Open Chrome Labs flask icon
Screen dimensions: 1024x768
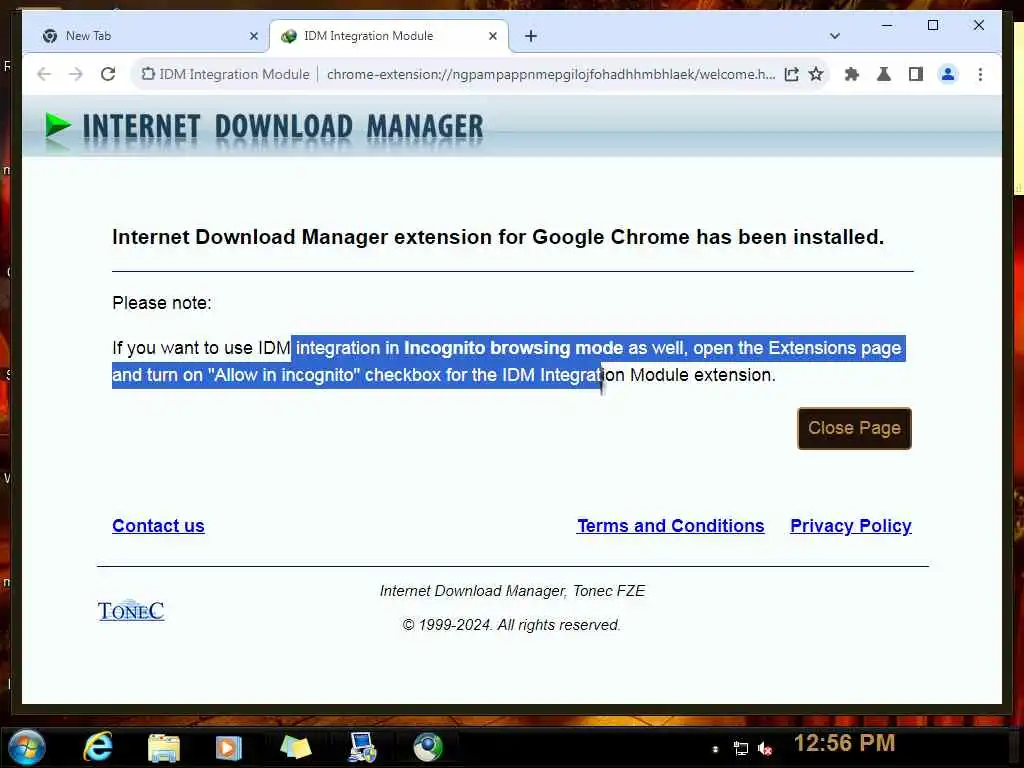coord(884,74)
